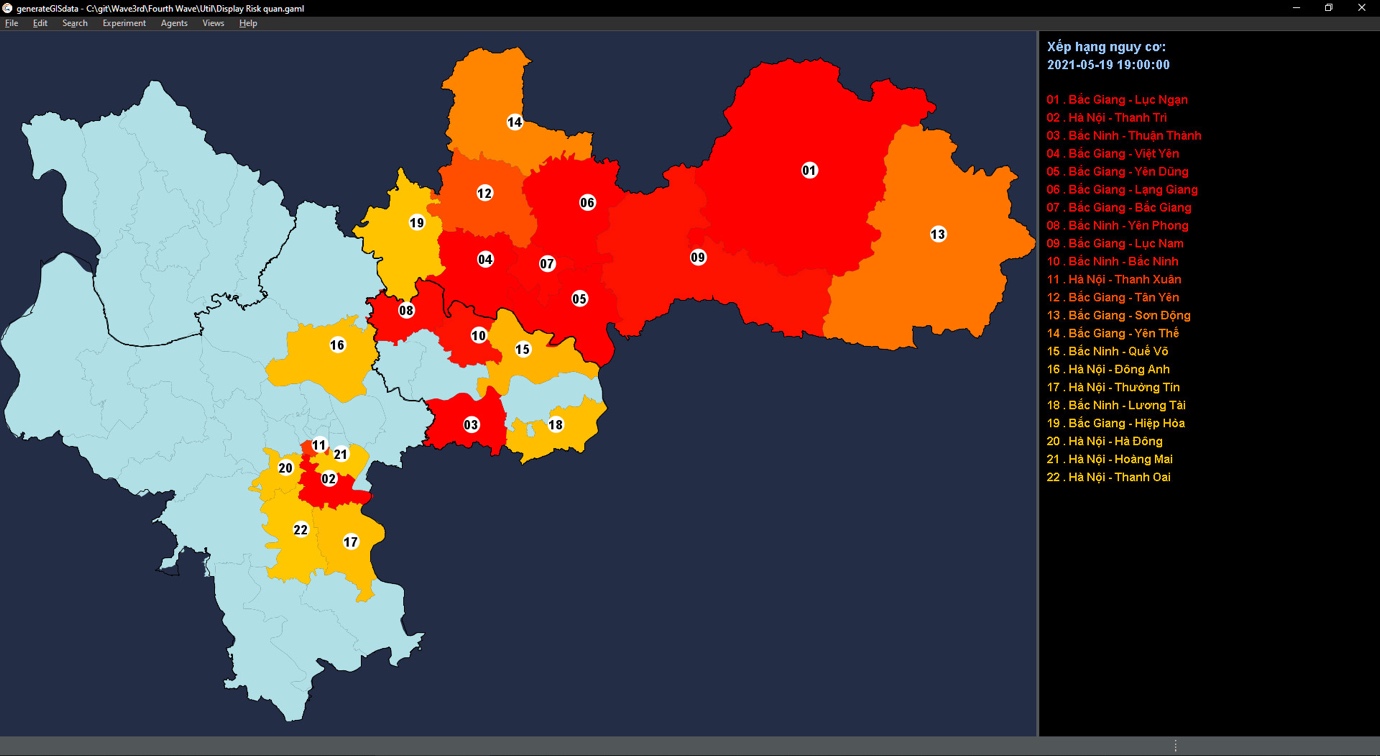Select map marker 03 in the red district

(x=471, y=425)
